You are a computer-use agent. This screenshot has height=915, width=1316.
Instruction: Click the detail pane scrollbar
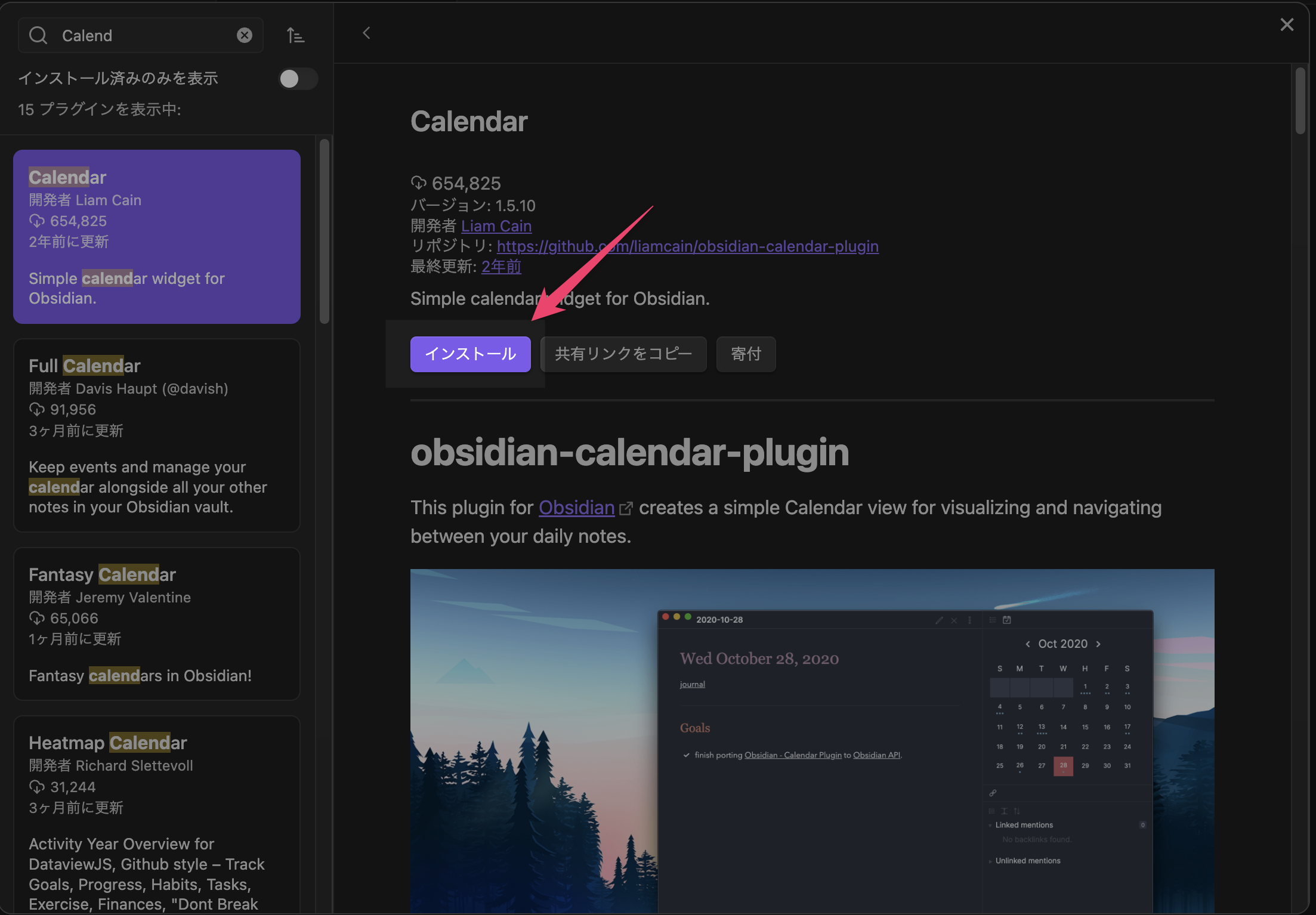1300,101
